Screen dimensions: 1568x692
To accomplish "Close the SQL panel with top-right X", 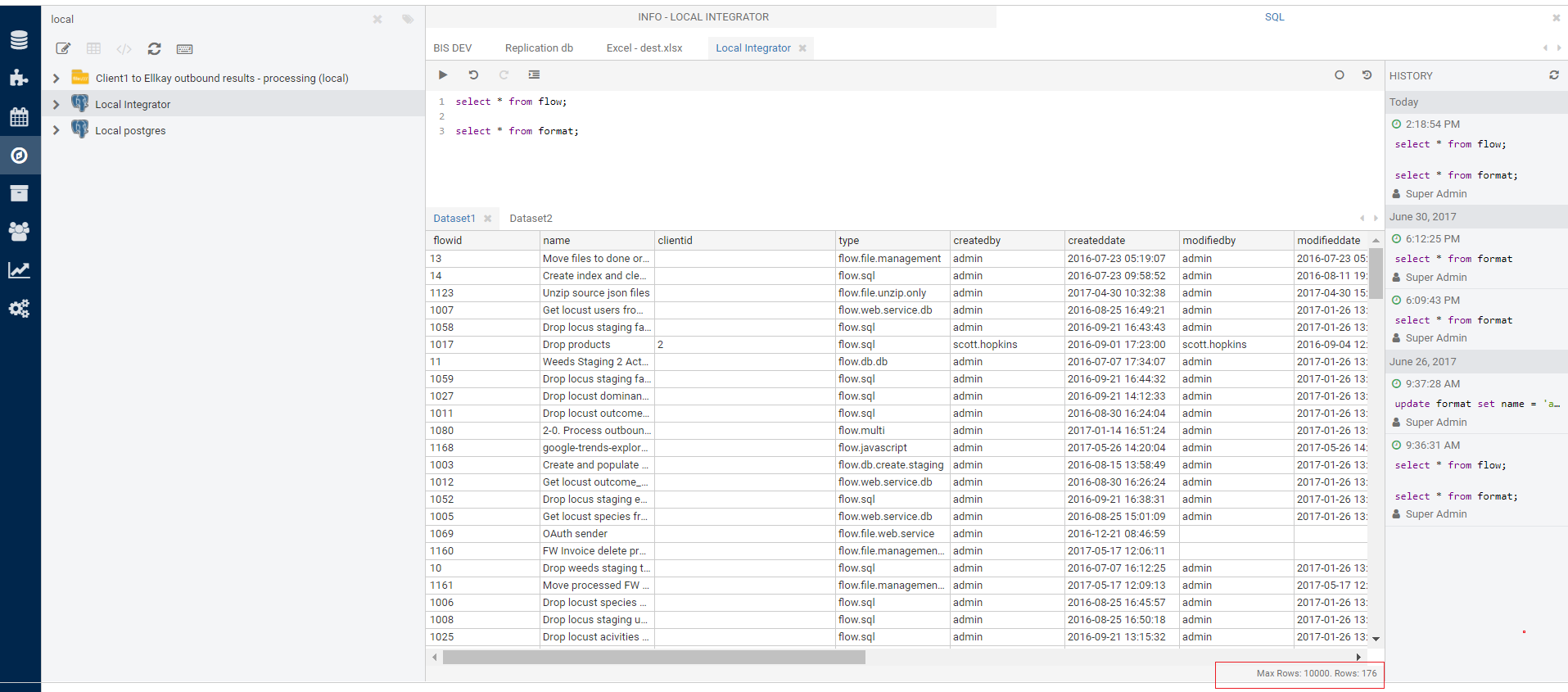I will point(1557,17).
